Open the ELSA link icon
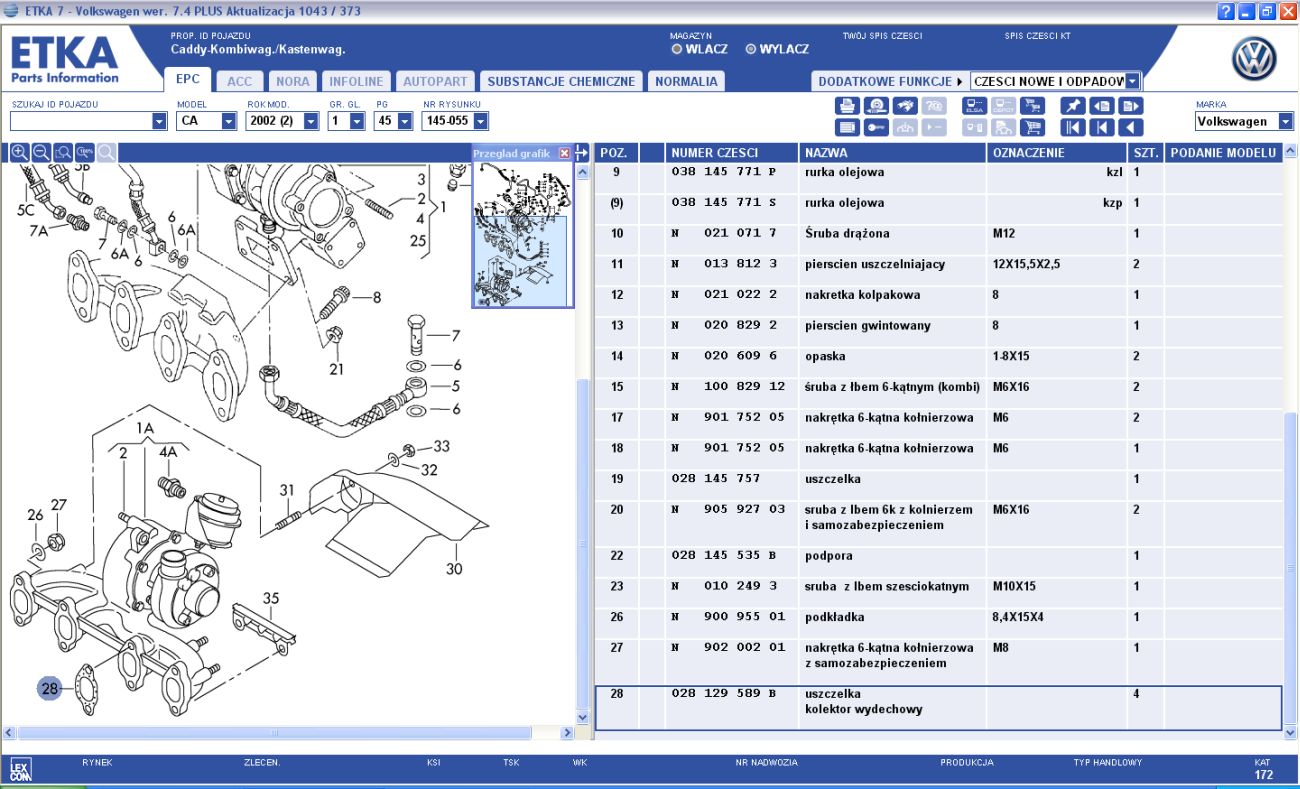This screenshot has width=1300, height=789. click(974, 106)
